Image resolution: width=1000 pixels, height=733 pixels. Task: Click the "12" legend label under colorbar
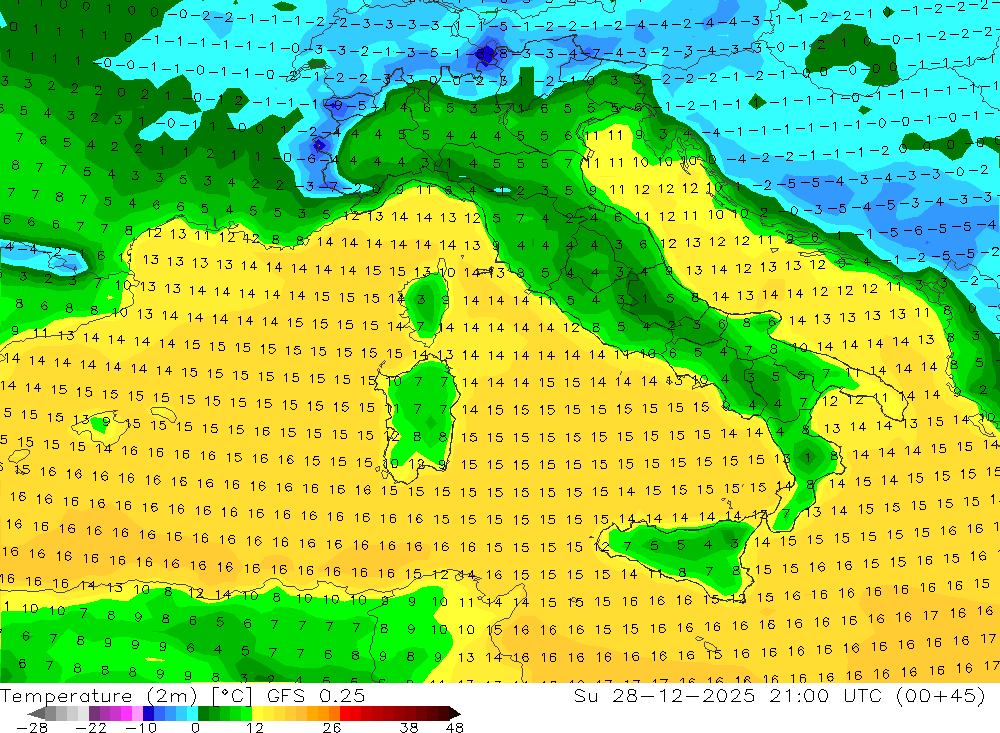(255, 728)
